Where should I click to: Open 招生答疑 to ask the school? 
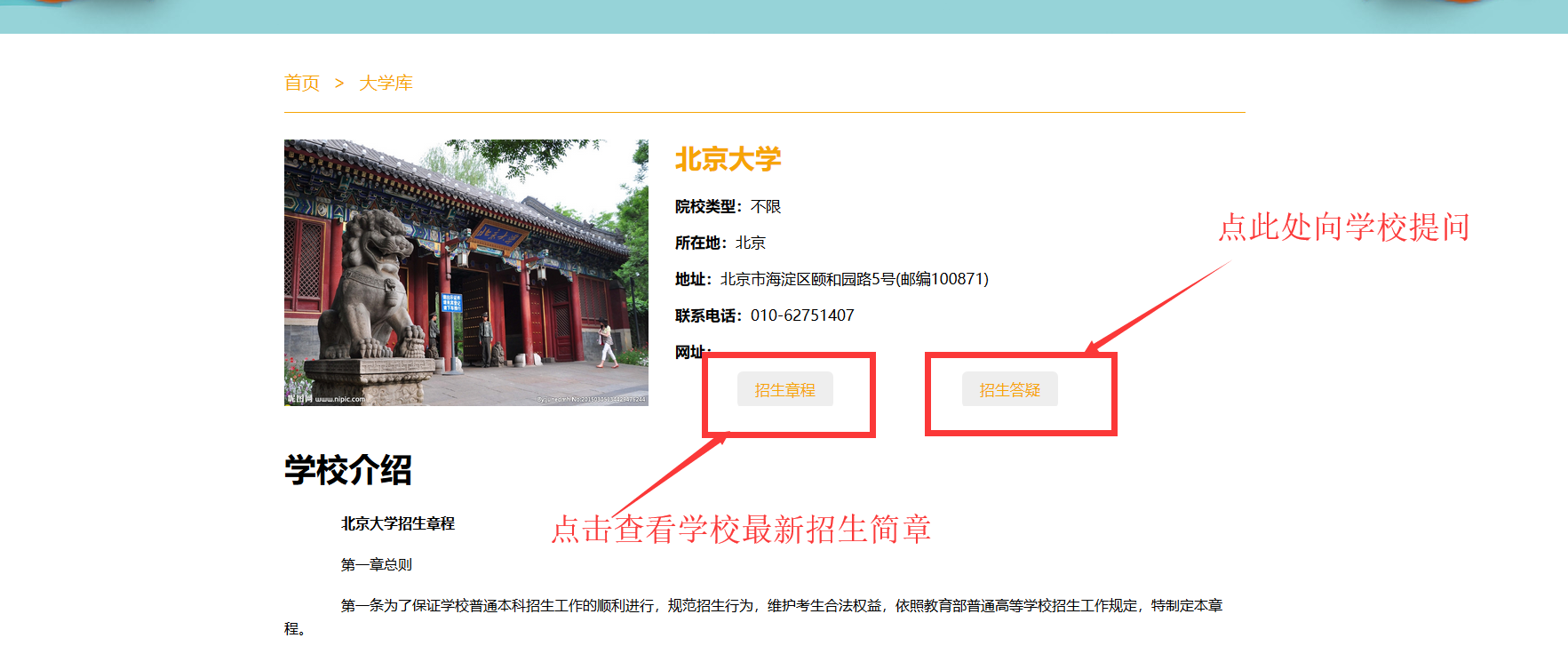pos(1009,389)
